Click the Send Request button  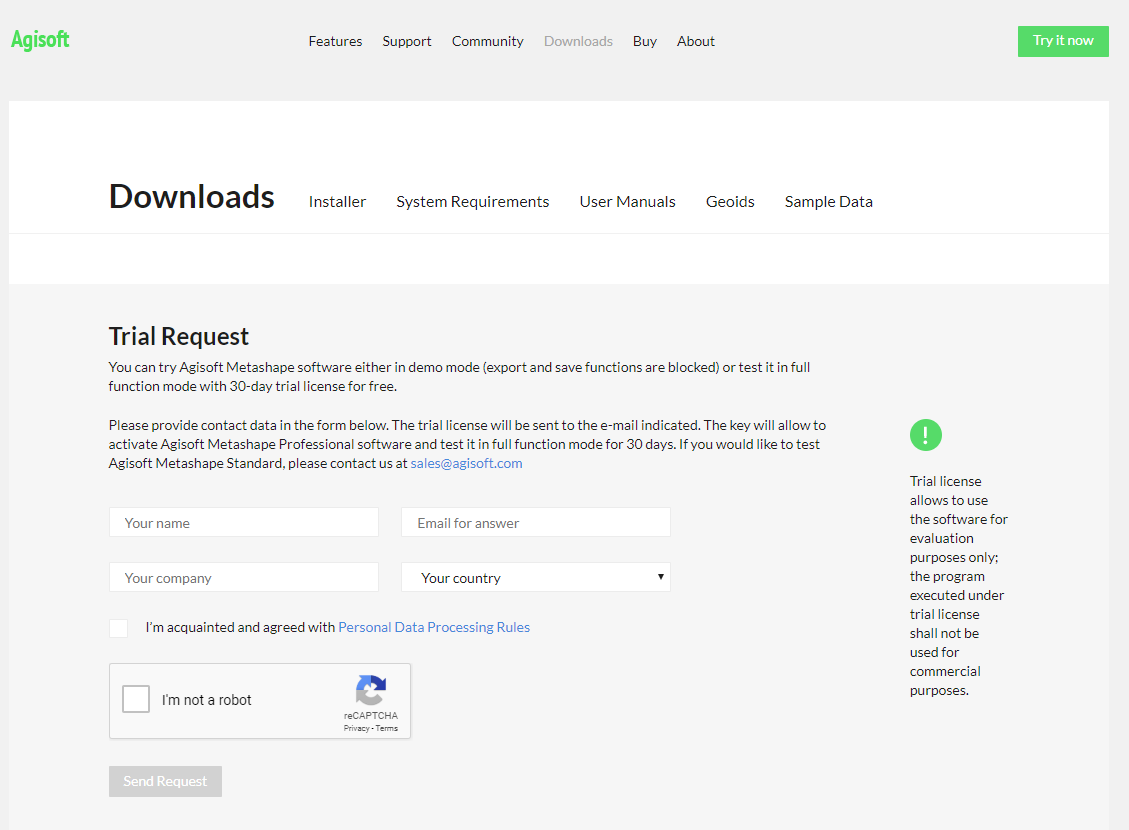(x=165, y=781)
